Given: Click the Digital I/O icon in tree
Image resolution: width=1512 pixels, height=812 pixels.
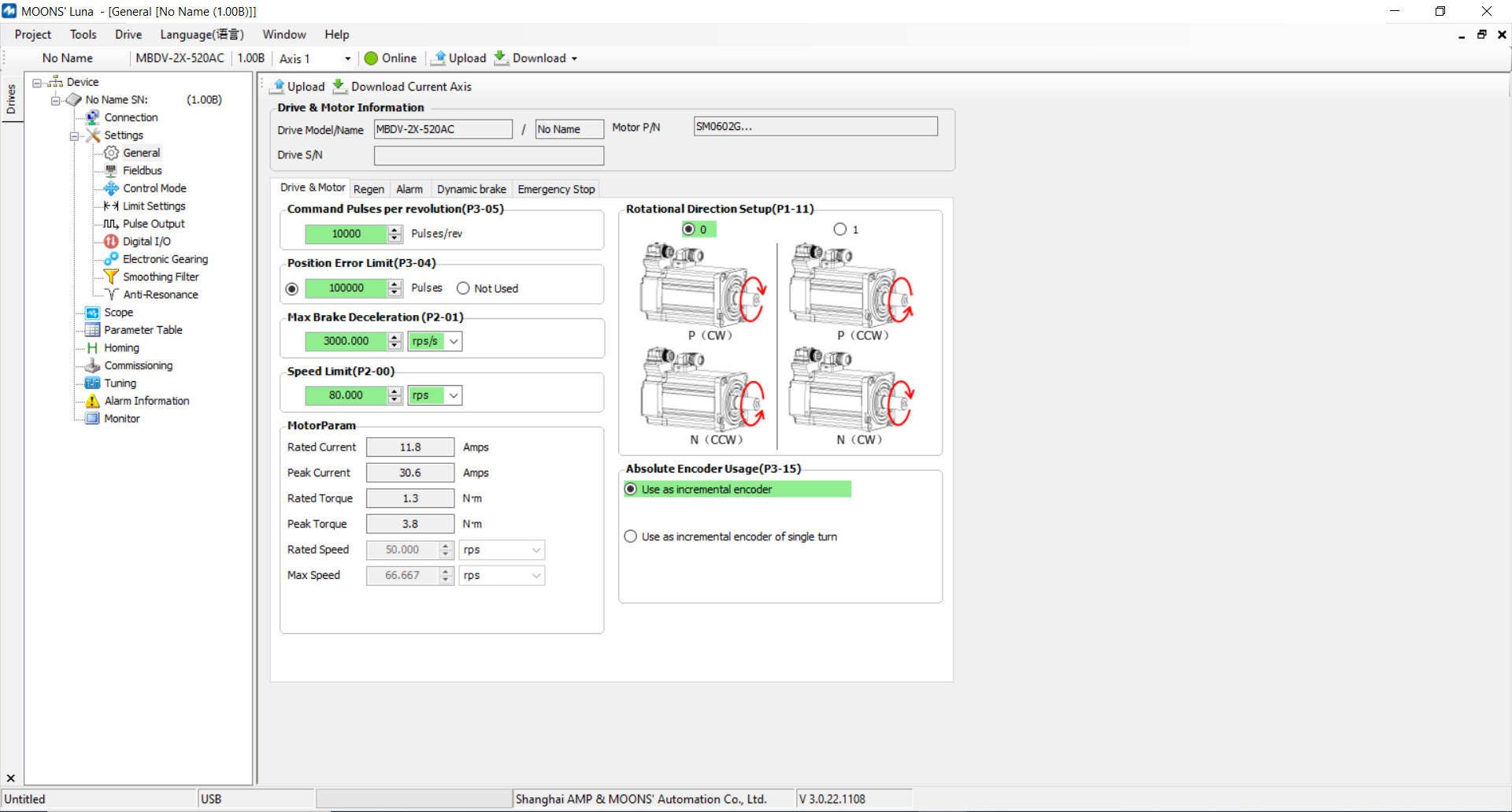Looking at the screenshot, I should (x=111, y=242).
